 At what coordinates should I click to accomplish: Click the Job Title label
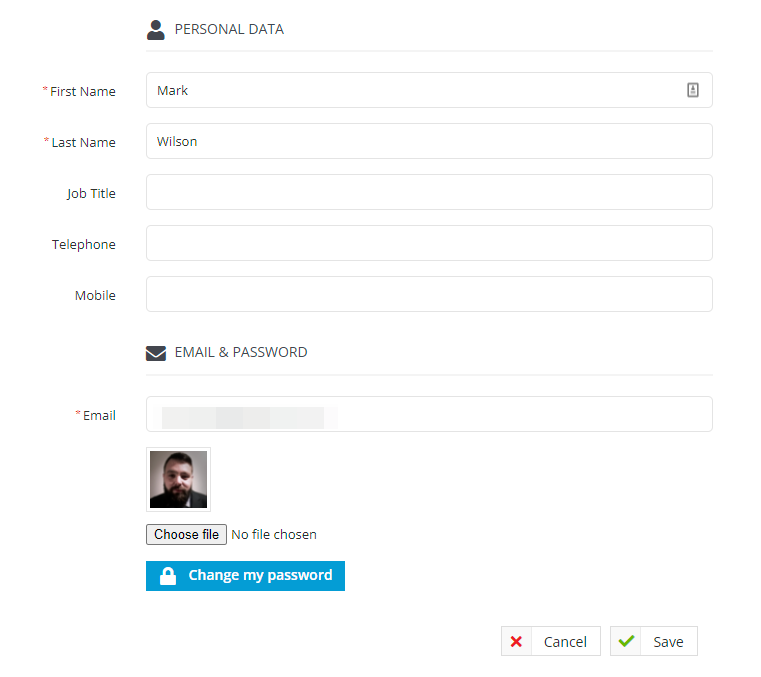coord(91,194)
